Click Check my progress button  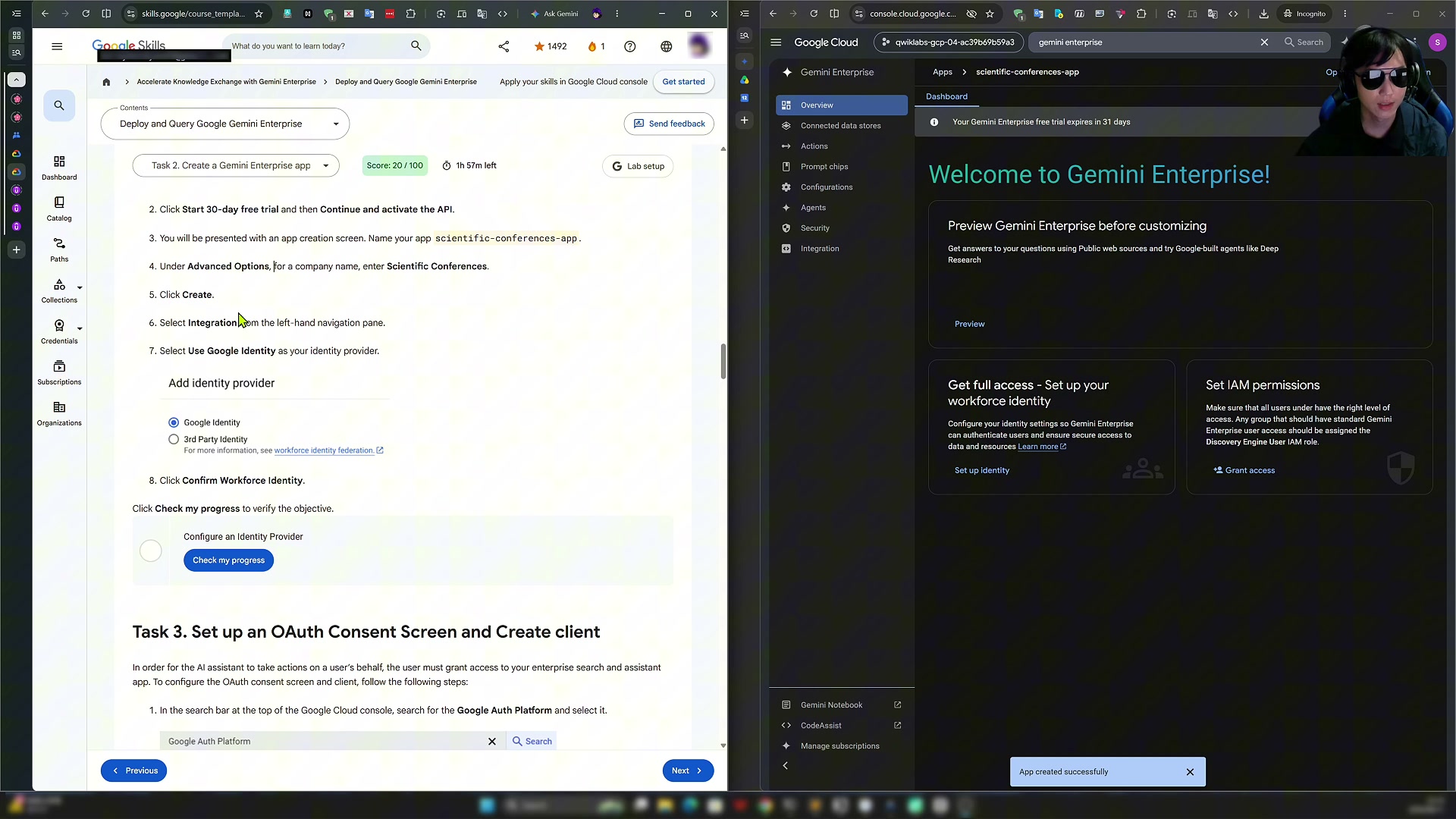228,560
